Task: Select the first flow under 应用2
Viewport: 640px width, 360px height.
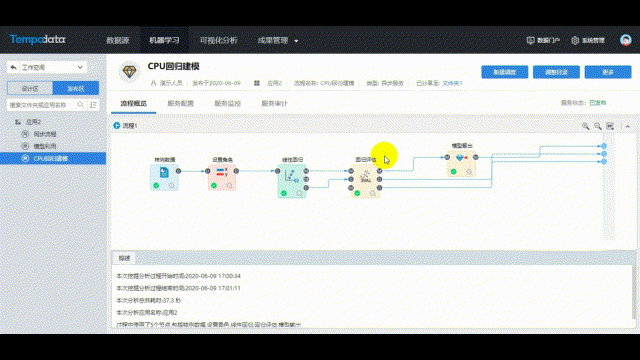Action: (44, 134)
